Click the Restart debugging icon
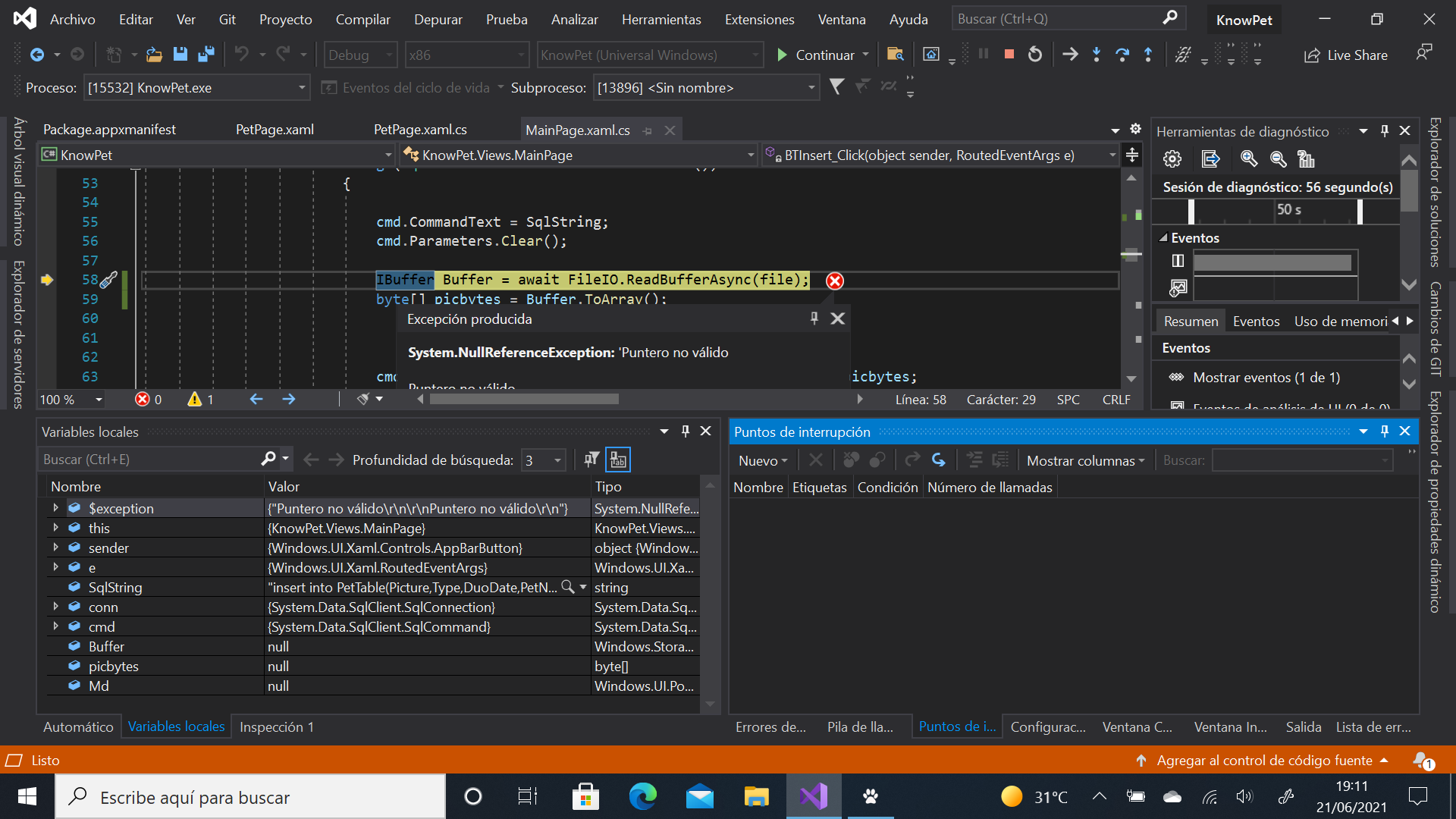This screenshot has width=1456, height=819. coord(1035,55)
